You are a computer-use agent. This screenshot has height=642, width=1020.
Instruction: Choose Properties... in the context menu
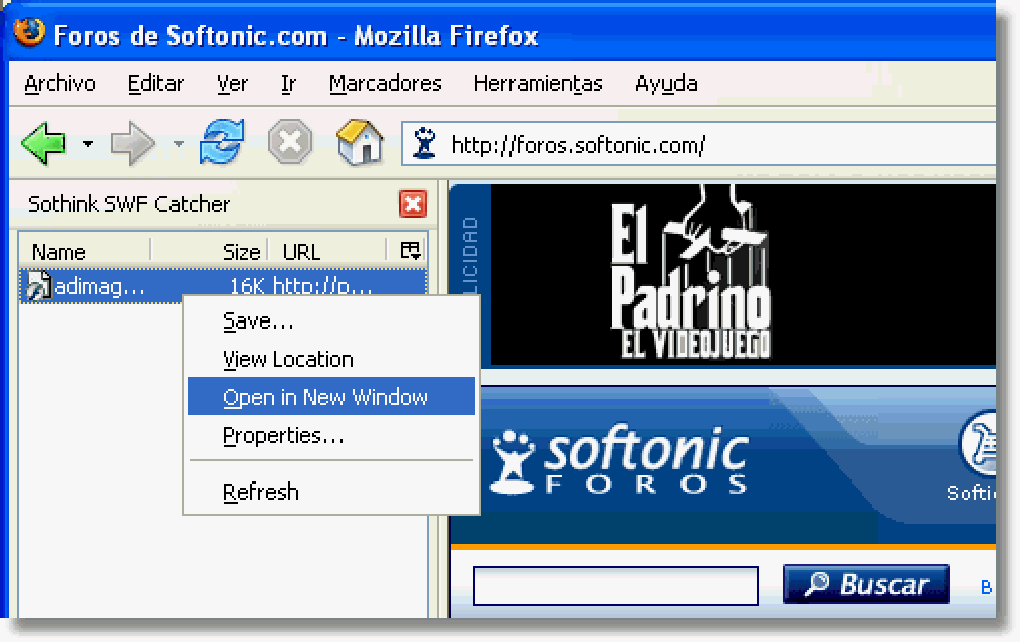[x=331, y=435]
